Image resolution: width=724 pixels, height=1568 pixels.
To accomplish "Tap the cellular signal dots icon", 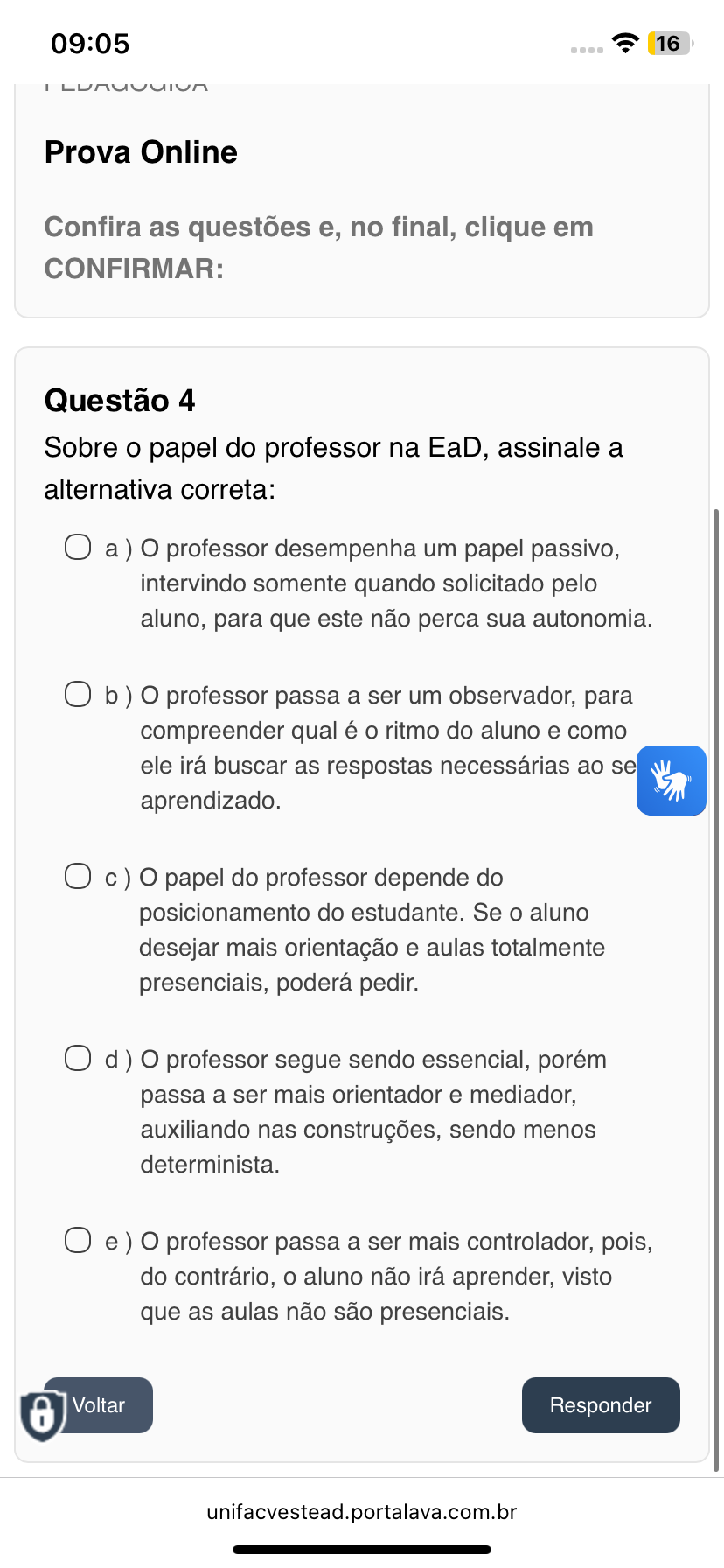I will click(x=587, y=50).
